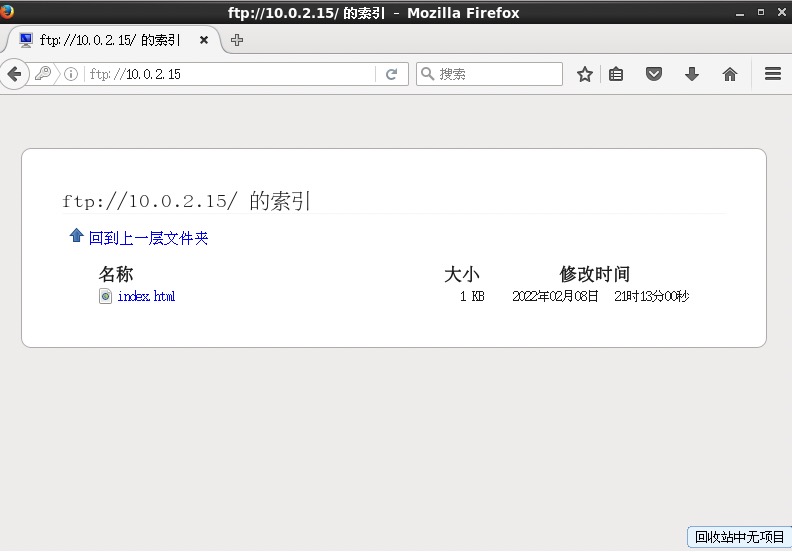Go to the home page

tap(730, 74)
